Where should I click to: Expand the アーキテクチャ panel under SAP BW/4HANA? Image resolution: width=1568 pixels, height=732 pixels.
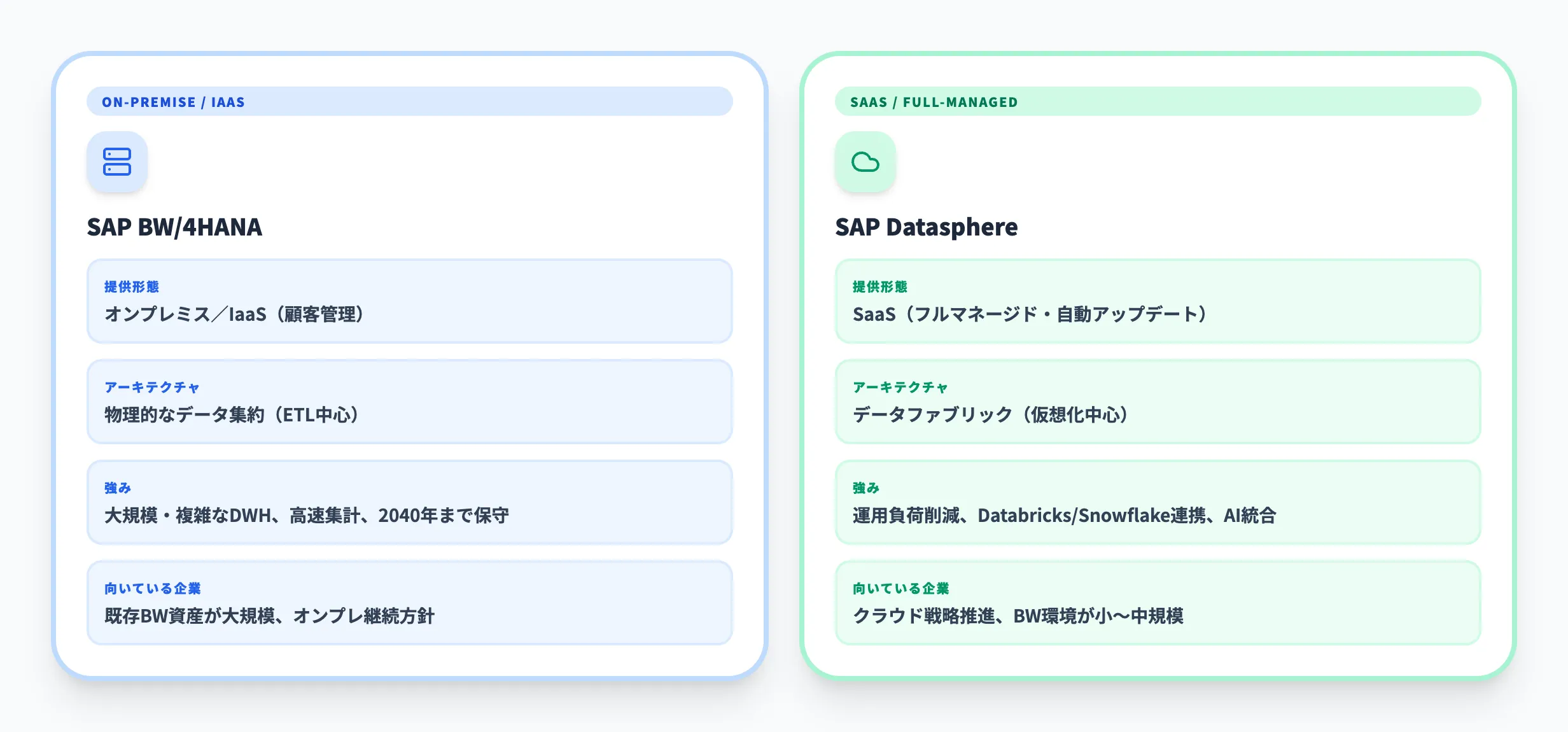coord(409,402)
